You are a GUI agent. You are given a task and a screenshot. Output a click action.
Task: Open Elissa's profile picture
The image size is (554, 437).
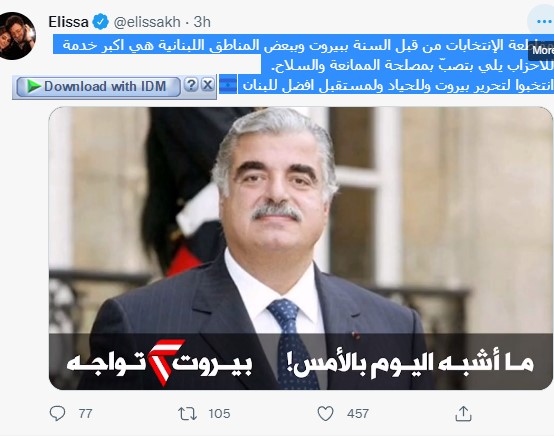pos(17,36)
